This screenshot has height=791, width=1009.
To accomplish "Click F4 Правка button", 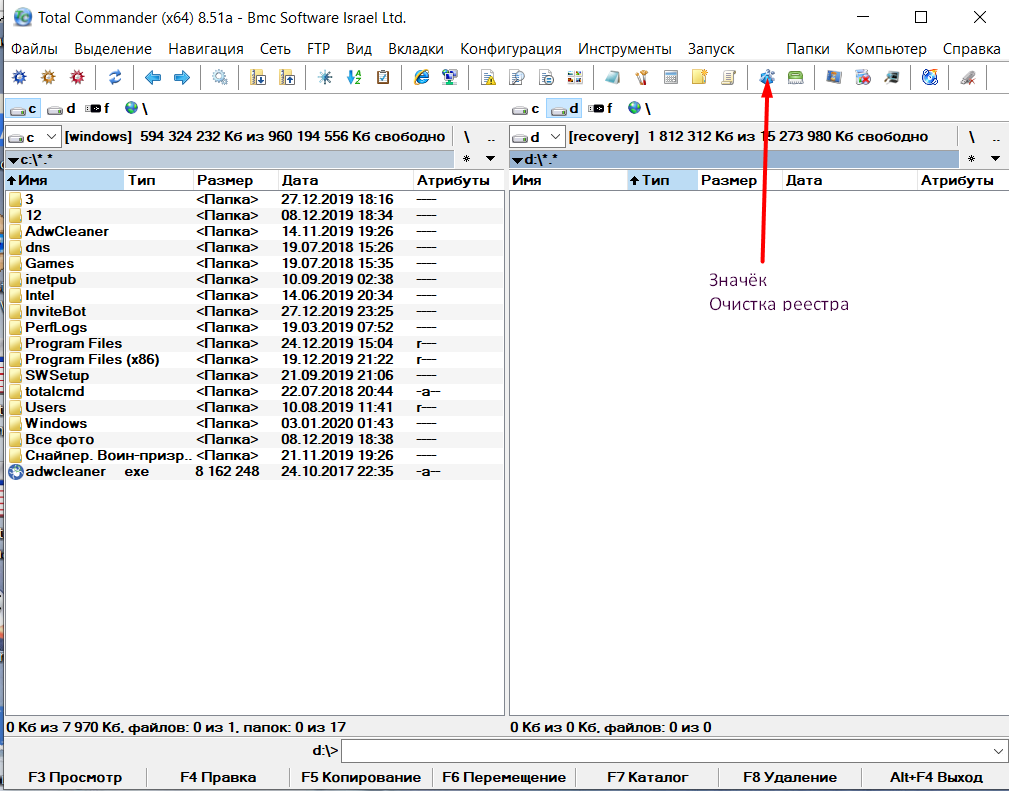I will 218,777.
